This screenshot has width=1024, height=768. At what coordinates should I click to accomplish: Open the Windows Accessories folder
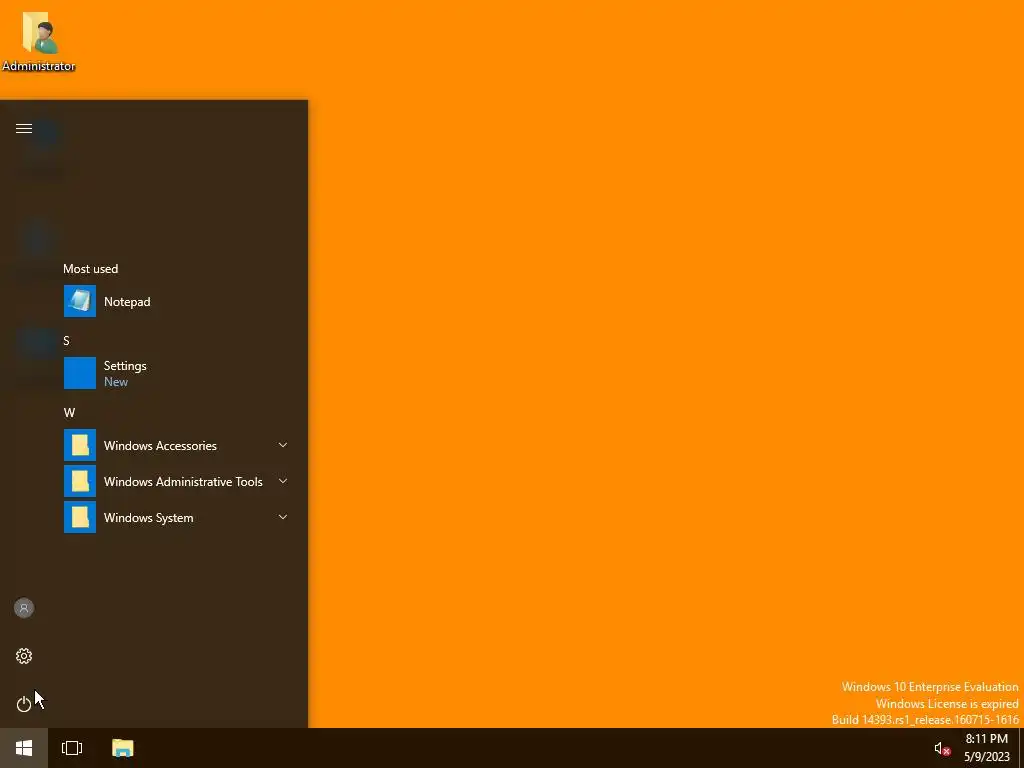point(176,445)
